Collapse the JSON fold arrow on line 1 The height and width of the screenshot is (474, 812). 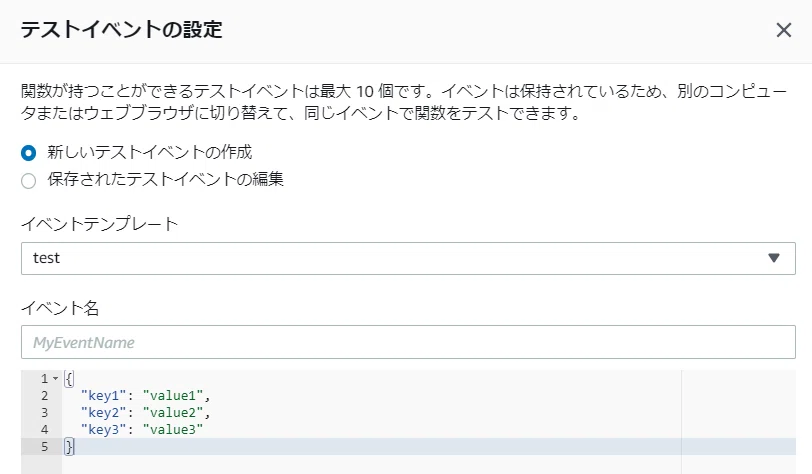(55, 378)
